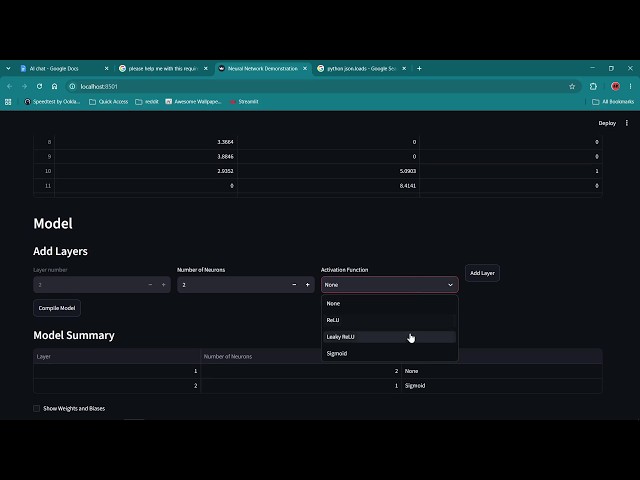Increase the Layer number value
The image size is (640, 480).
point(164,285)
